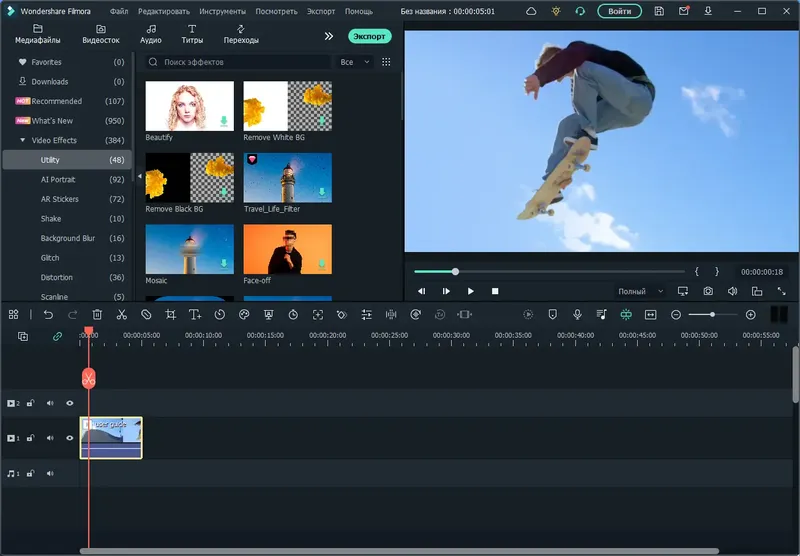This screenshot has width=800, height=556.
Task: Hide video track 2 with its eye icon
Action: (x=70, y=403)
